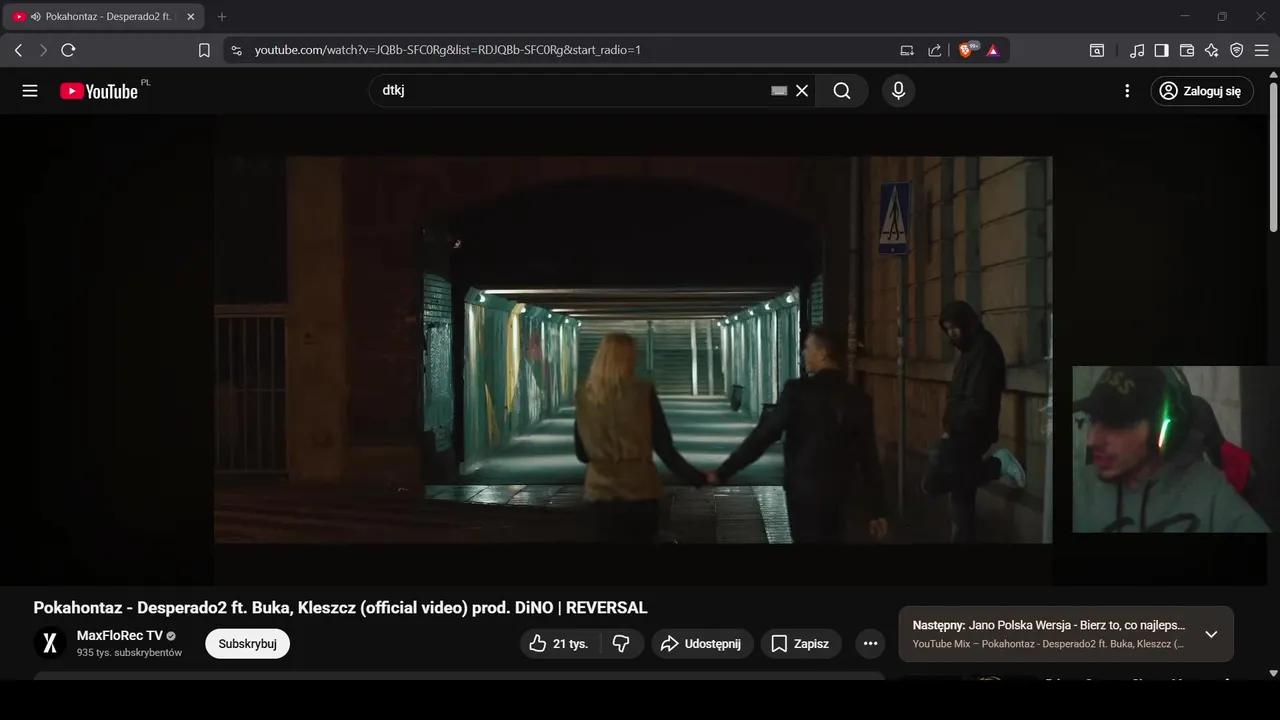Click Subskrybuj button
Screen dimensions: 1280x720
(247, 644)
